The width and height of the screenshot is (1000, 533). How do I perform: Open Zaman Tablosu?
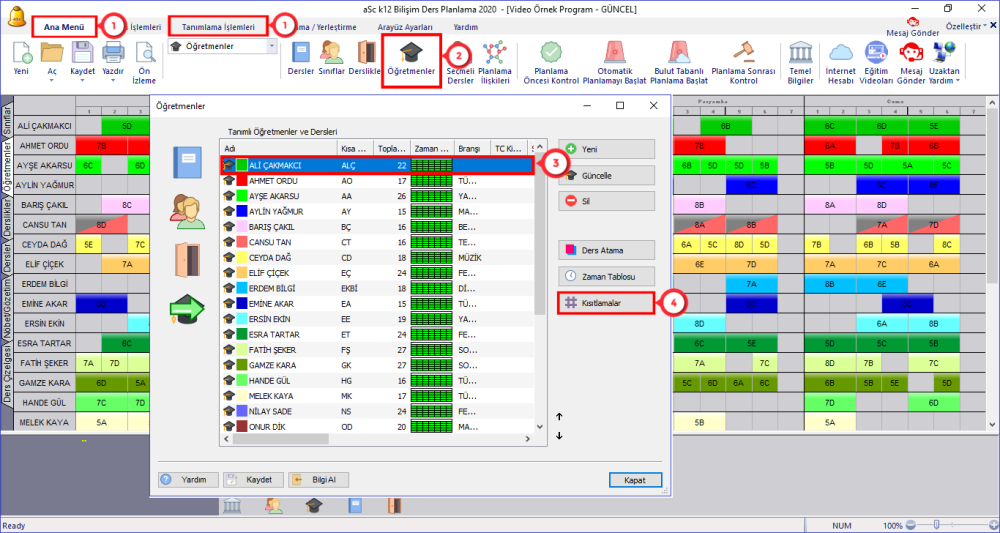(607, 277)
